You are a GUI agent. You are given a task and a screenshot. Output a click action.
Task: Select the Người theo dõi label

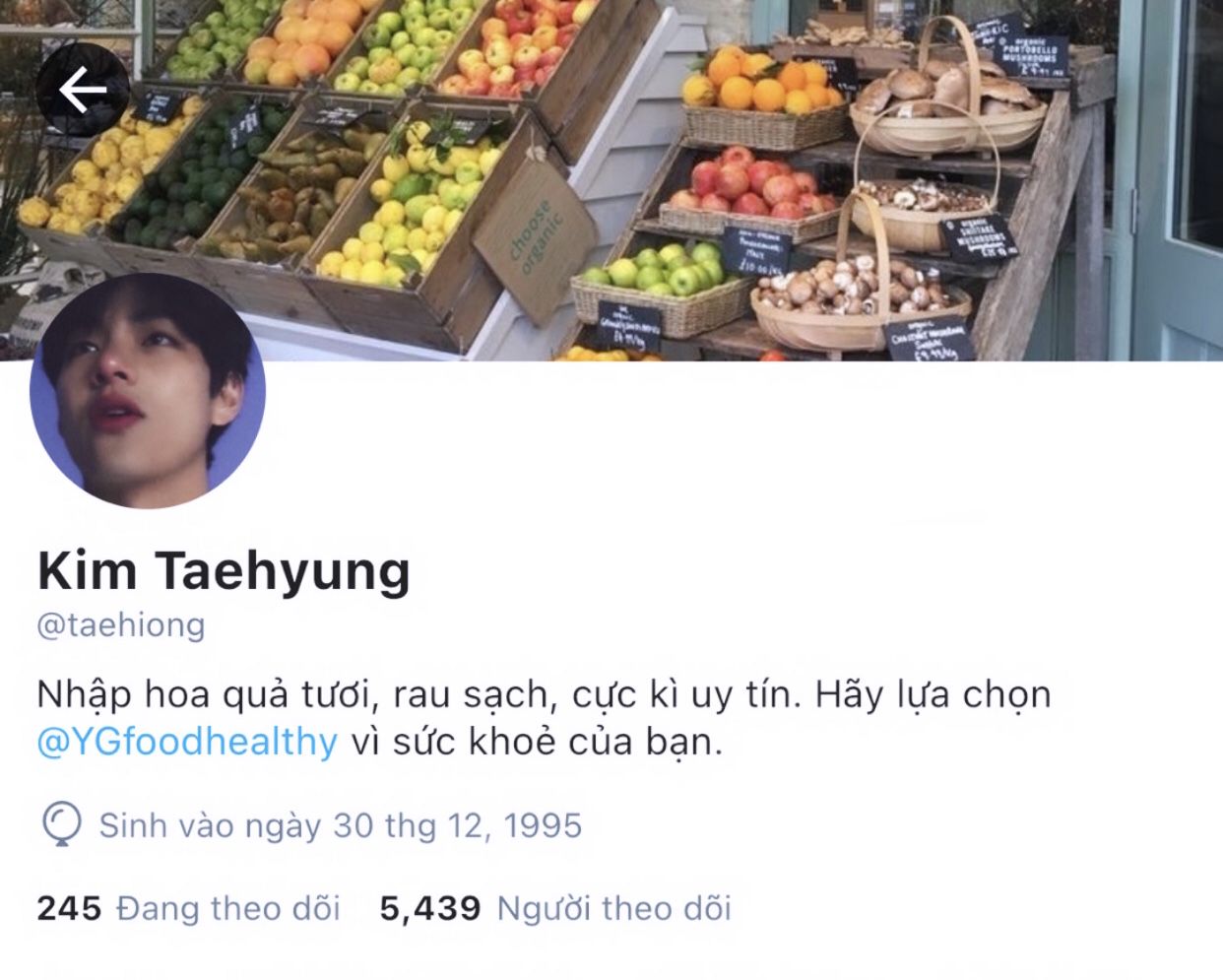point(614,908)
